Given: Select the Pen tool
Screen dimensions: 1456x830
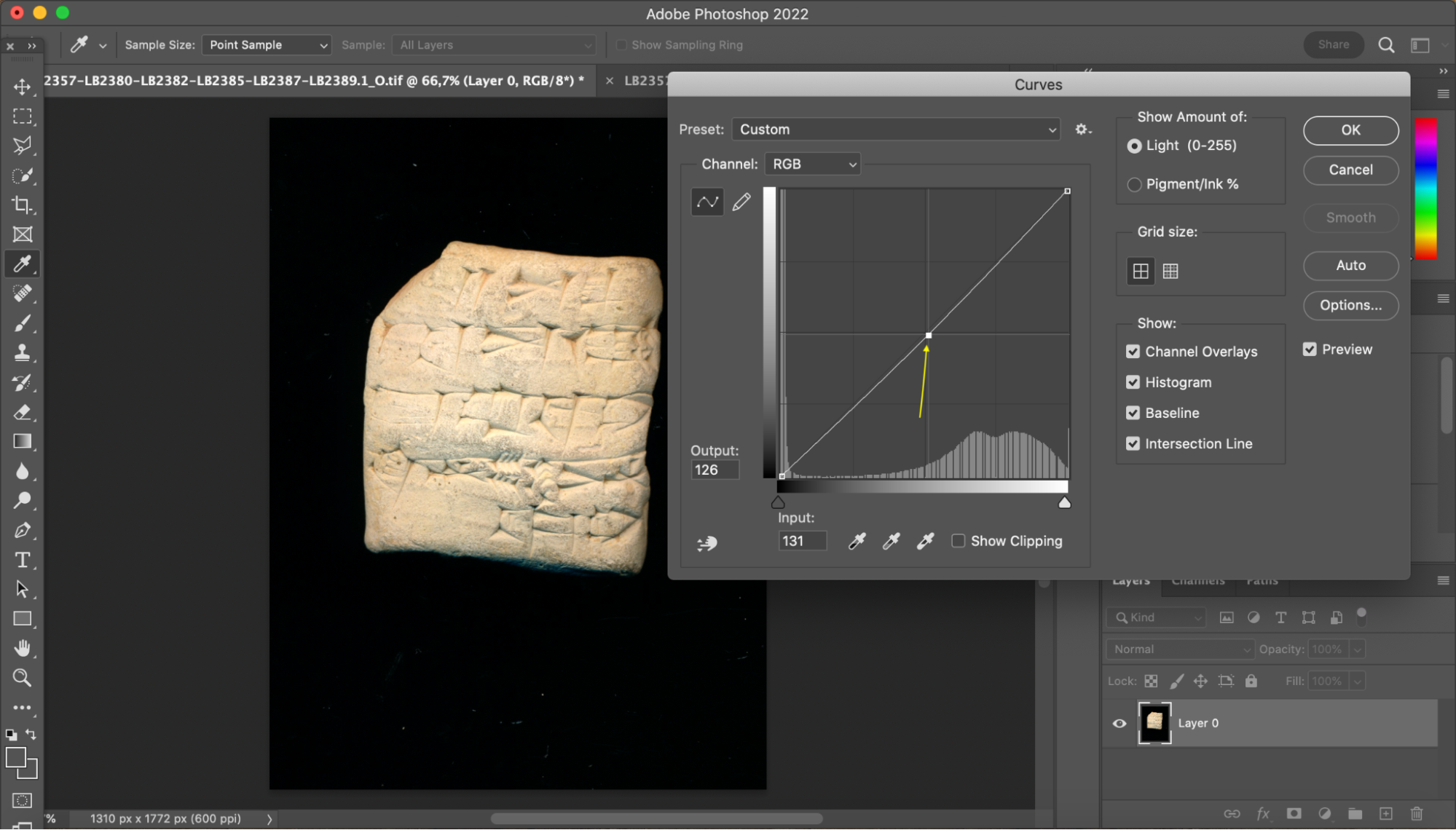Looking at the screenshot, I should click(22, 531).
